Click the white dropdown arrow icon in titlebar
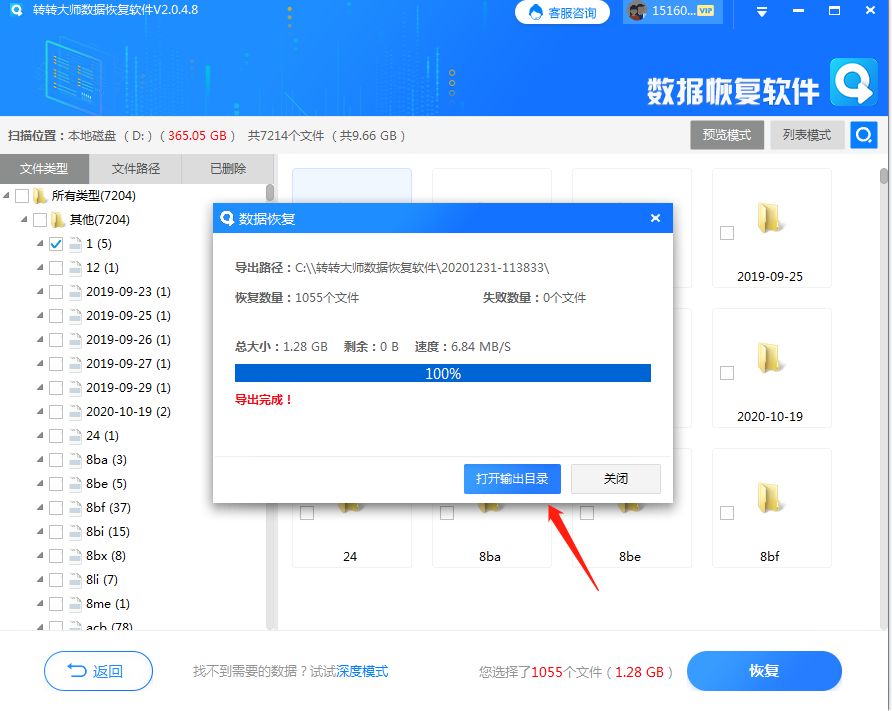Viewport: 892px width, 711px height. coord(760,11)
